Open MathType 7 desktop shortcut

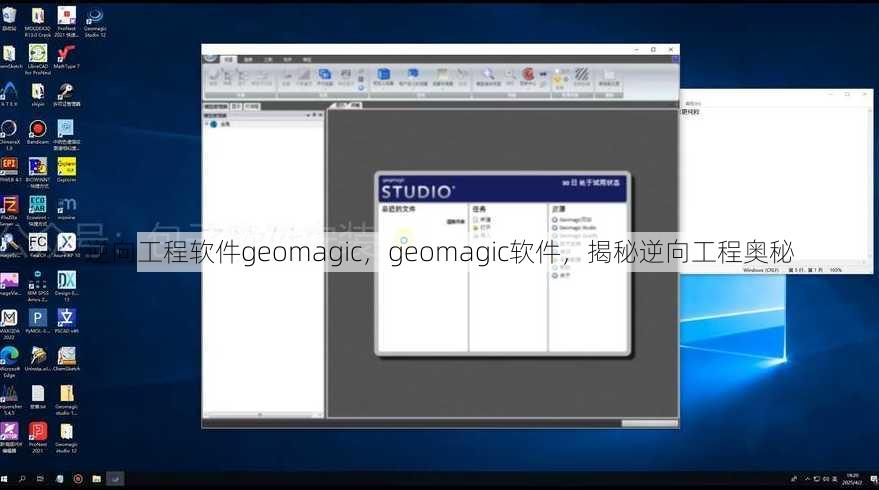coord(66,58)
